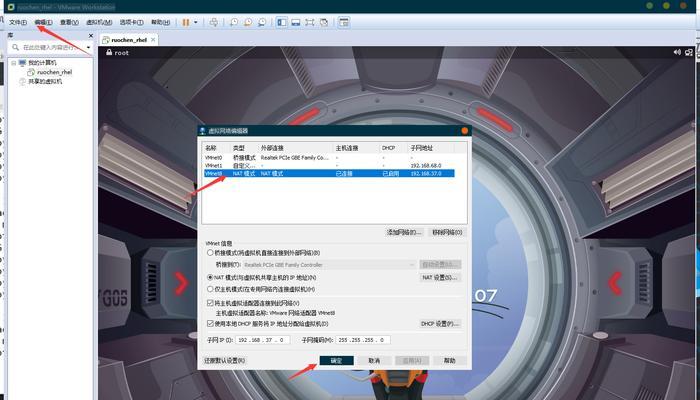Open the library search filter dropdown arrow
Screen dimensions: 700x400
[x=88, y=47]
